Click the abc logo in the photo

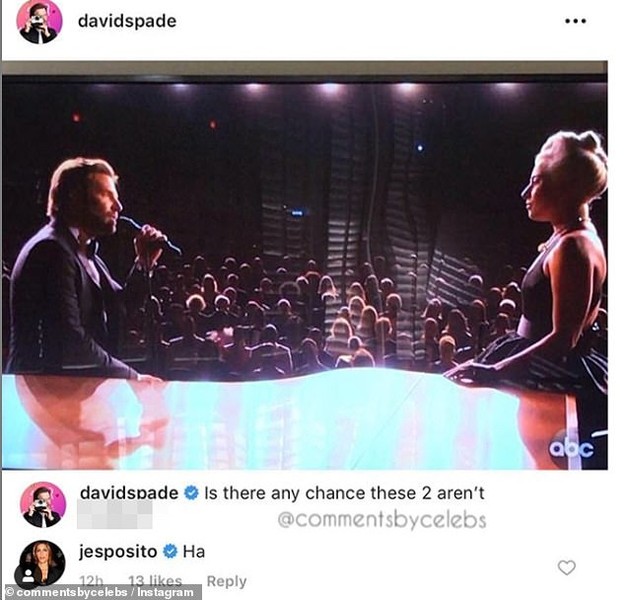571,449
